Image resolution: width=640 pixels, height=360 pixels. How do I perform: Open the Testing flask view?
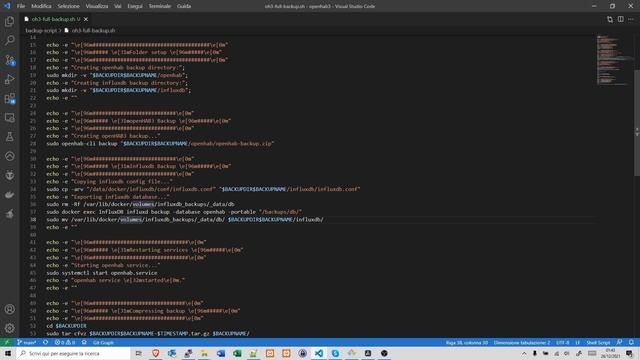click(9, 137)
